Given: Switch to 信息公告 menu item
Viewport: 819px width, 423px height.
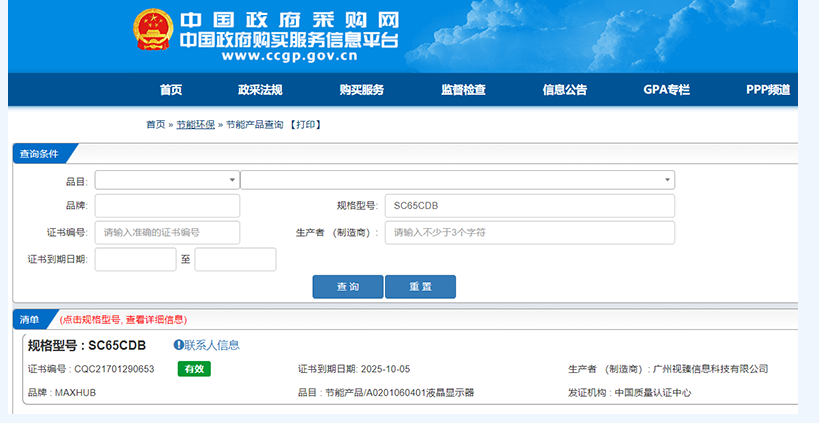Looking at the screenshot, I should [565, 90].
